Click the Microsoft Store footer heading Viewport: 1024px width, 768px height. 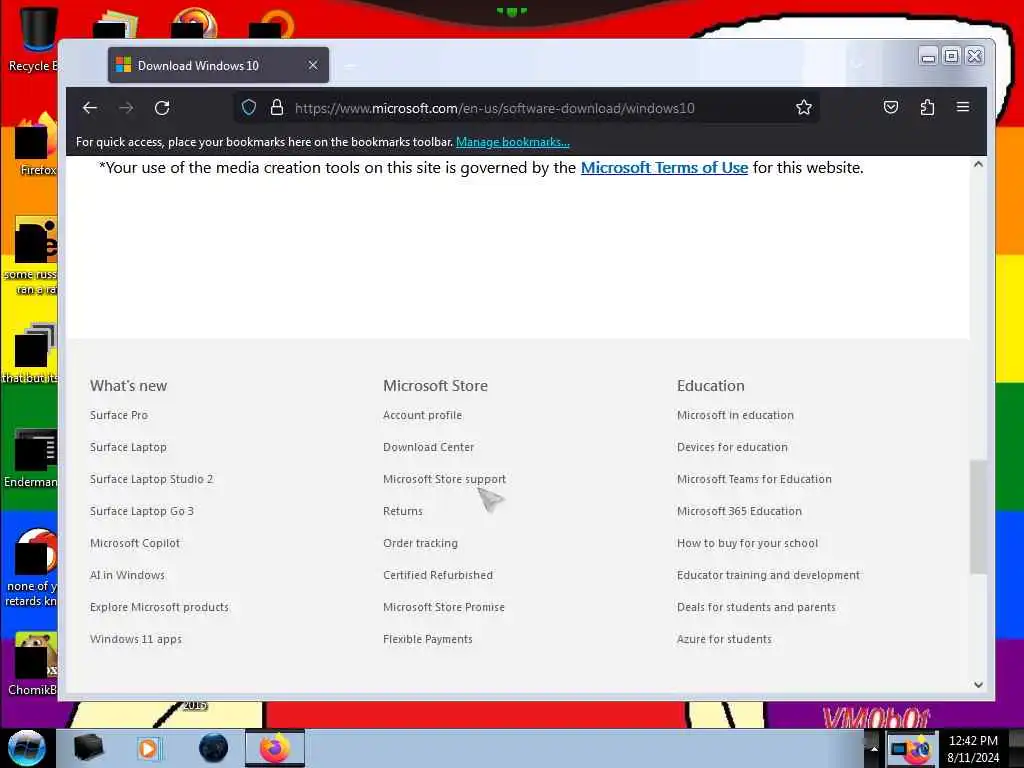pos(436,386)
